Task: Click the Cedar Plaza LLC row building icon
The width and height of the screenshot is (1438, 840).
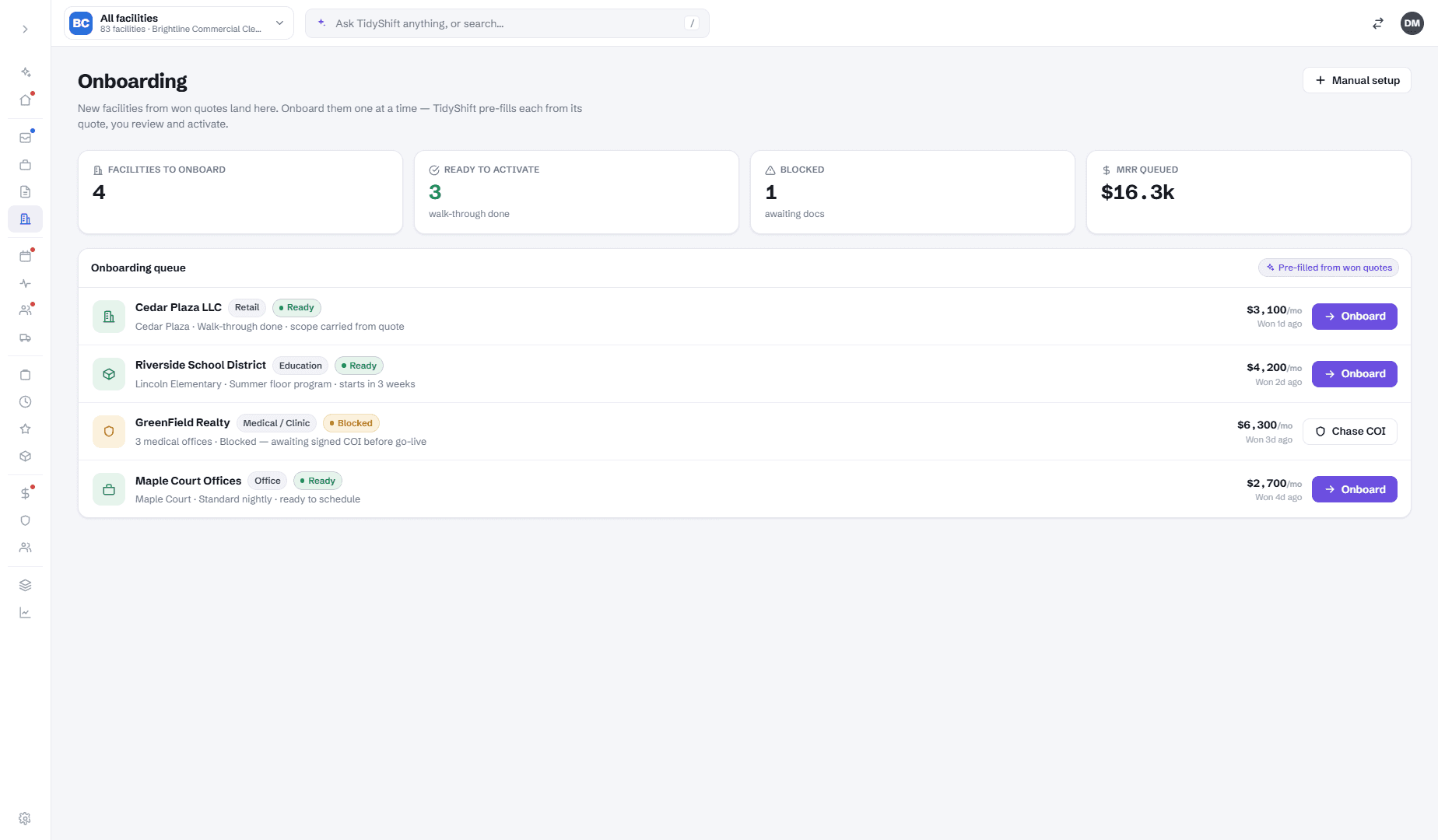Action: [x=109, y=317]
